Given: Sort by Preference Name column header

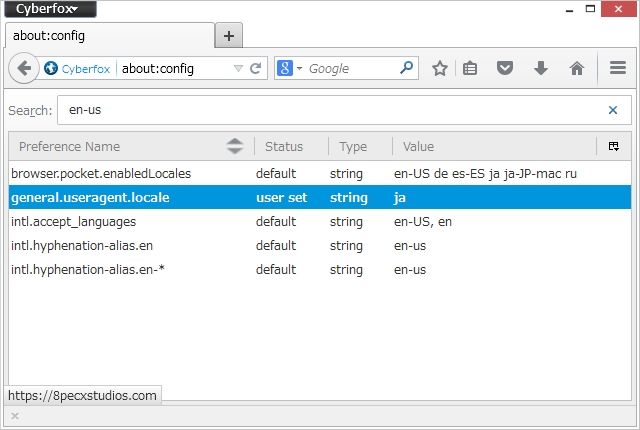Looking at the screenshot, I should [x=131, y=146].
